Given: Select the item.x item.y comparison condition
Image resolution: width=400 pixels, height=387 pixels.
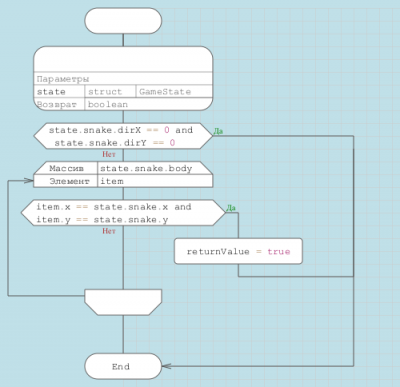Looking at the screenshot, I should click(123, 213).
